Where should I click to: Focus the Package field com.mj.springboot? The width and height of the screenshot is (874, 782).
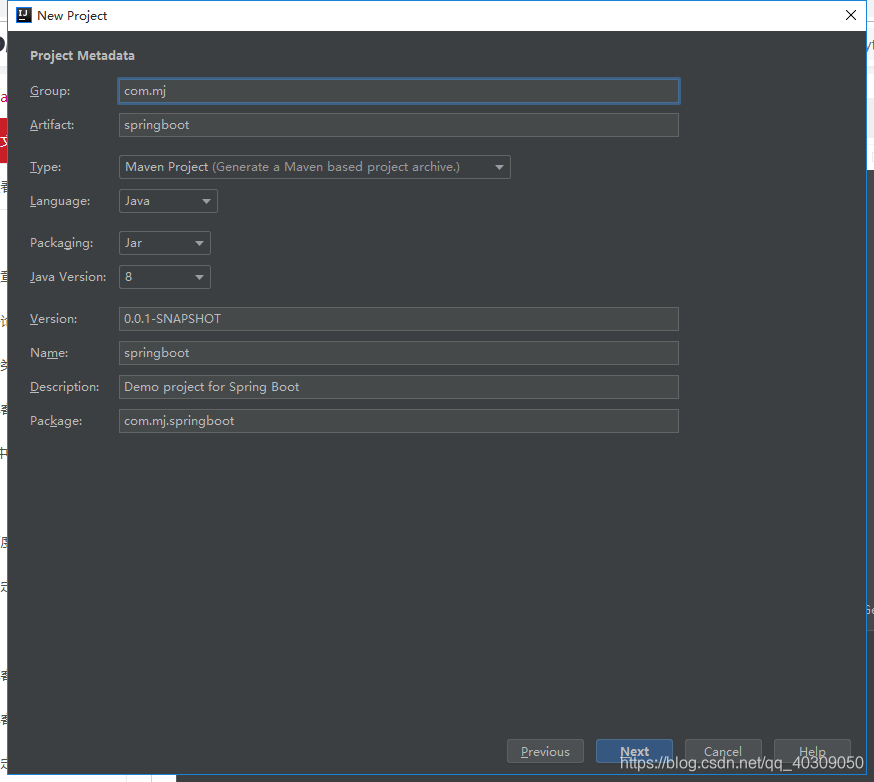399,421
